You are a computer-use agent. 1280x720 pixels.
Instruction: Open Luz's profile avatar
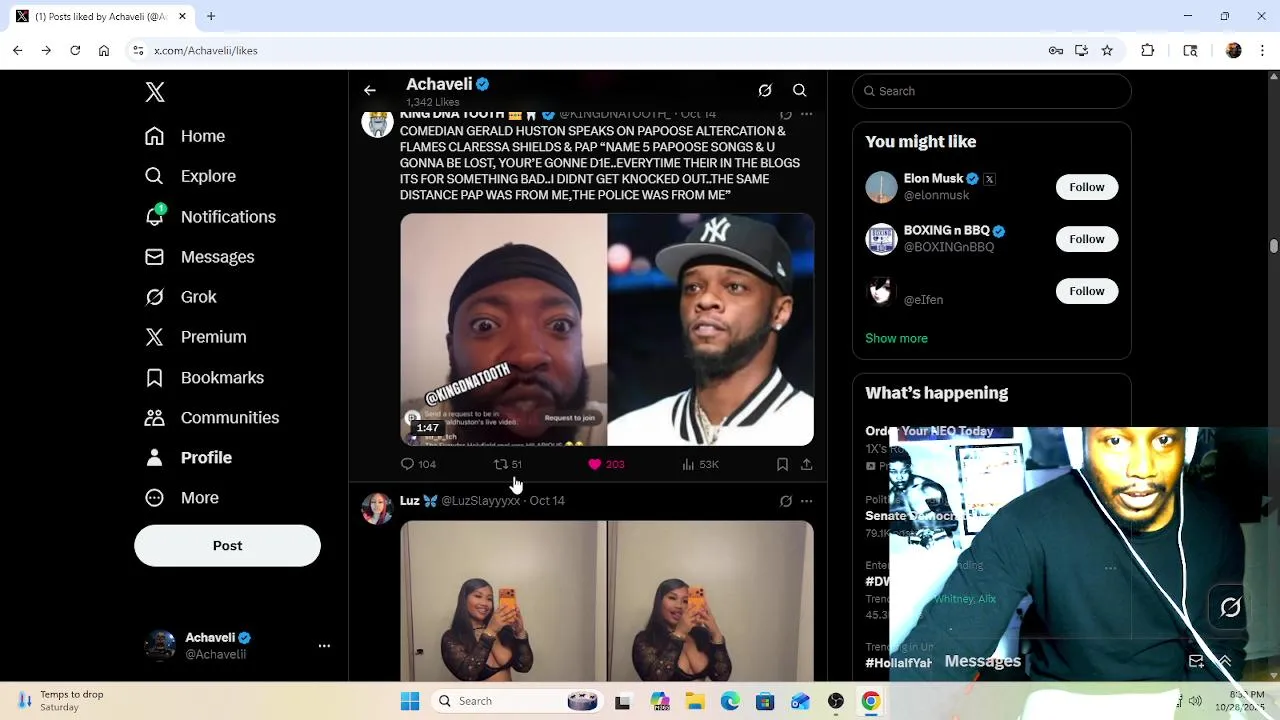coord(377,508)
